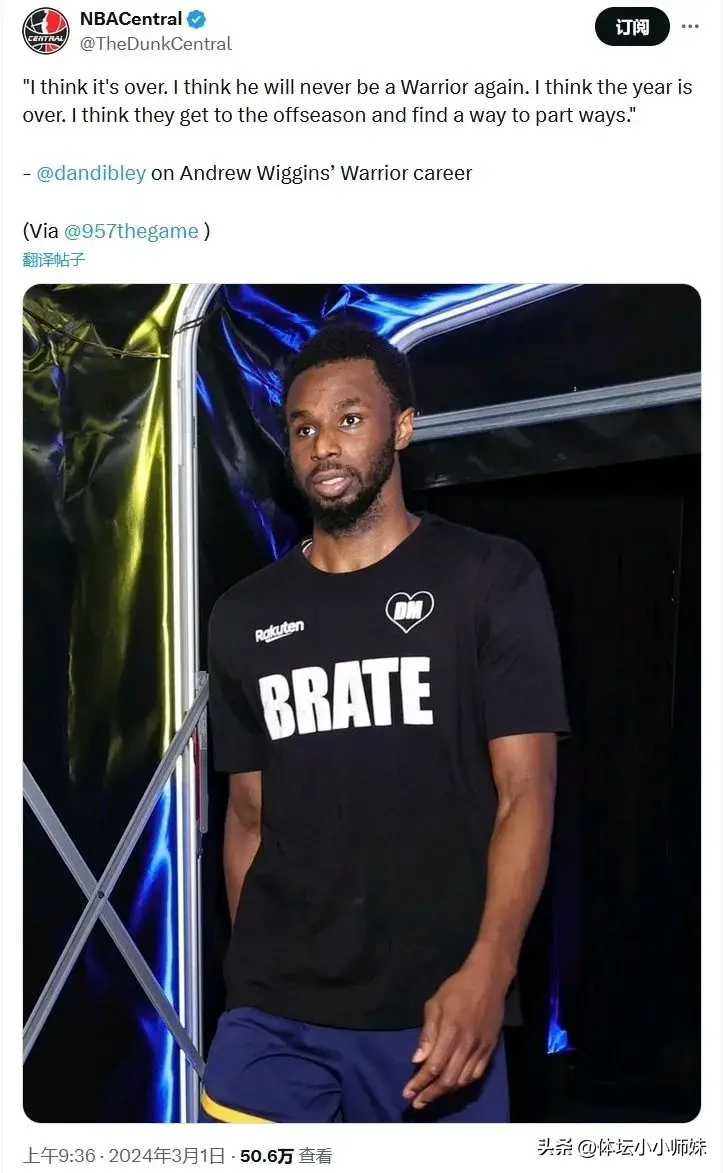723x1173 pixels.
Task: Open the three-dots more options menu
Action: [690, 26]
